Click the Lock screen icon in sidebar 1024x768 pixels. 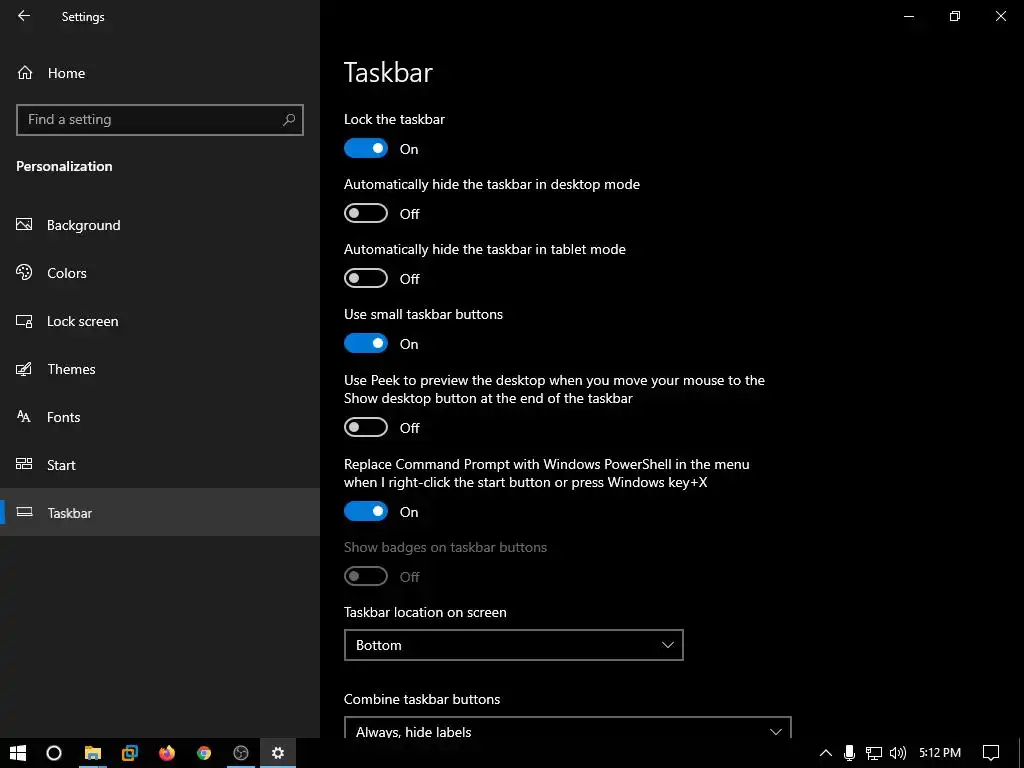coord(24,321)
